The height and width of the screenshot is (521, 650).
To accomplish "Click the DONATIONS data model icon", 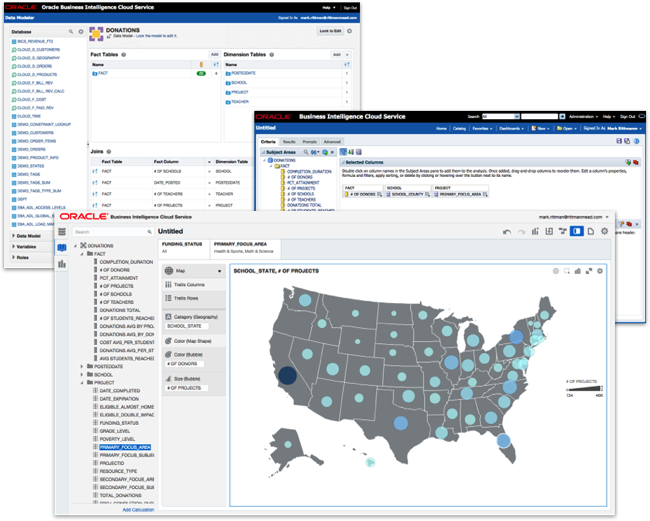I will [x=96, y=34].
